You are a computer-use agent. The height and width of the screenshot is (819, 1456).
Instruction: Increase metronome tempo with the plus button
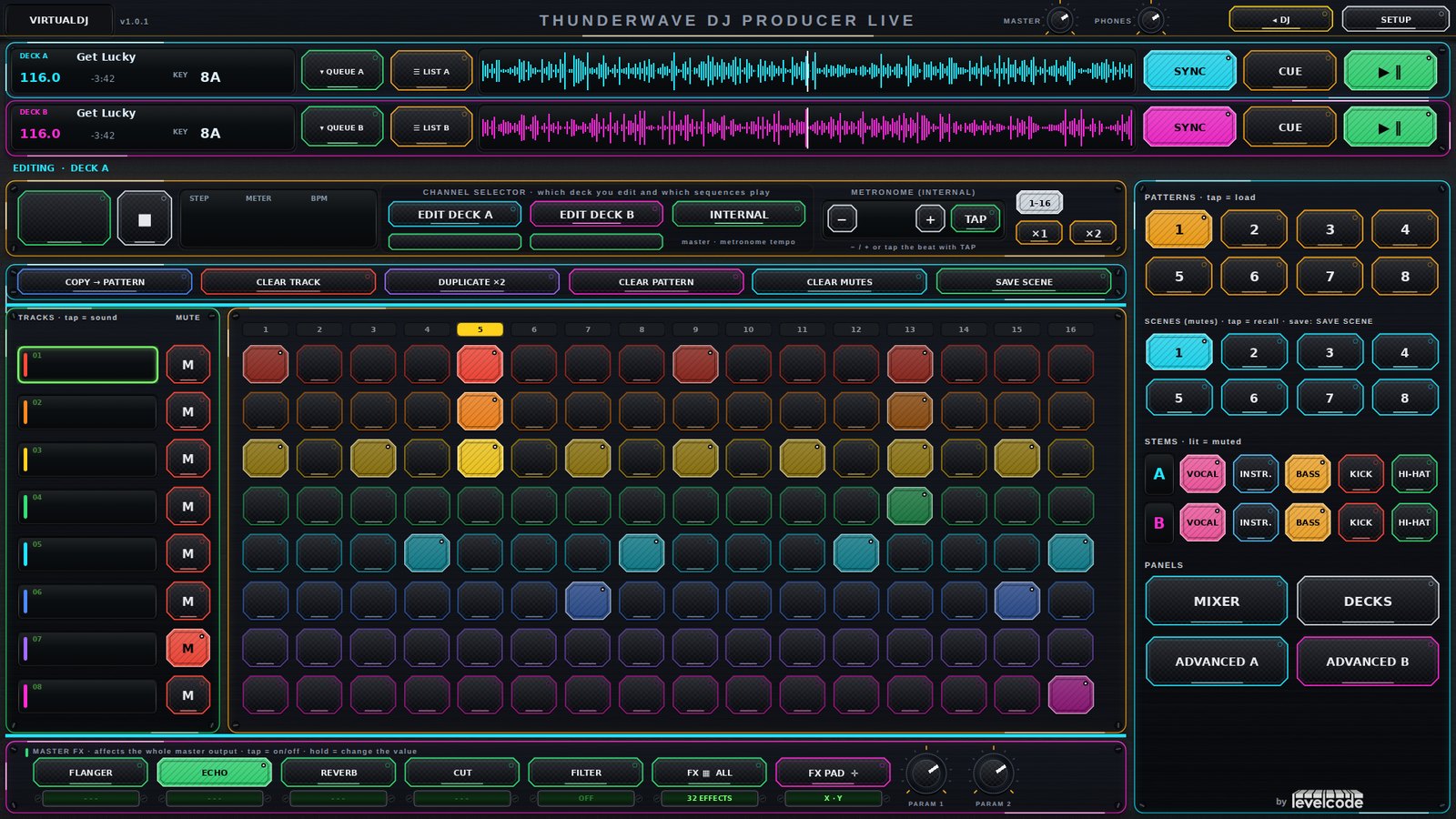930,219
